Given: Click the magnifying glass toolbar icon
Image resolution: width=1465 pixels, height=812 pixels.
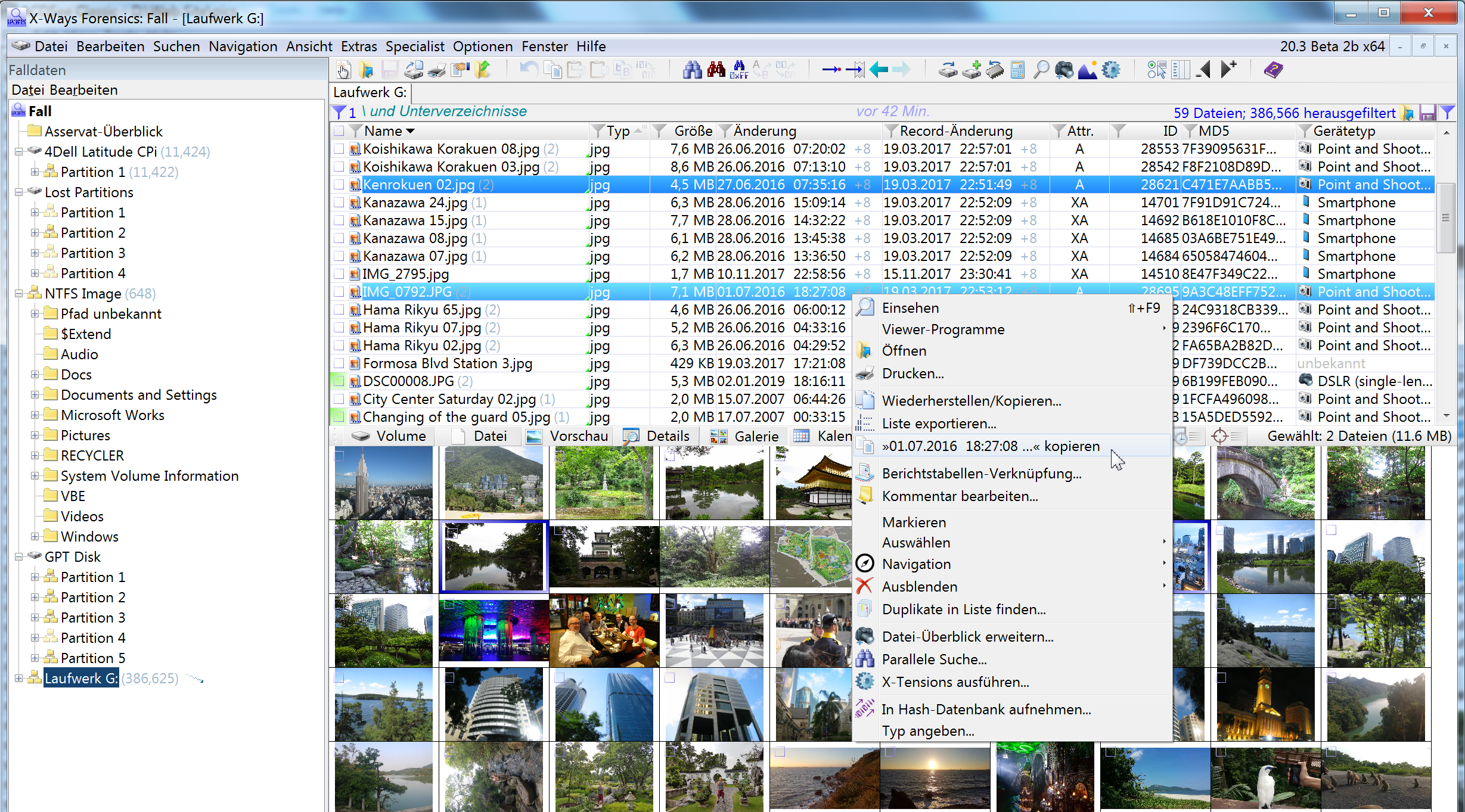Looking at the screenshot, I should (1041, 70).
